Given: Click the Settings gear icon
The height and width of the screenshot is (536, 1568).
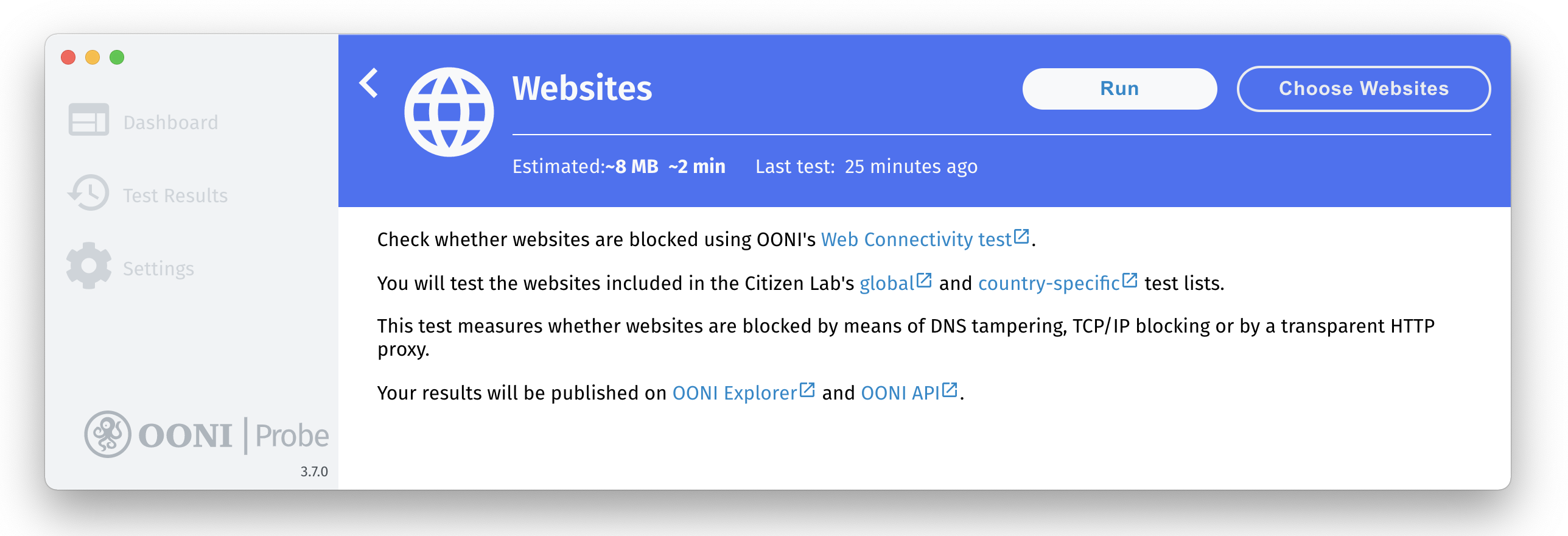Looking at the screenshot, I should point(89,266).
